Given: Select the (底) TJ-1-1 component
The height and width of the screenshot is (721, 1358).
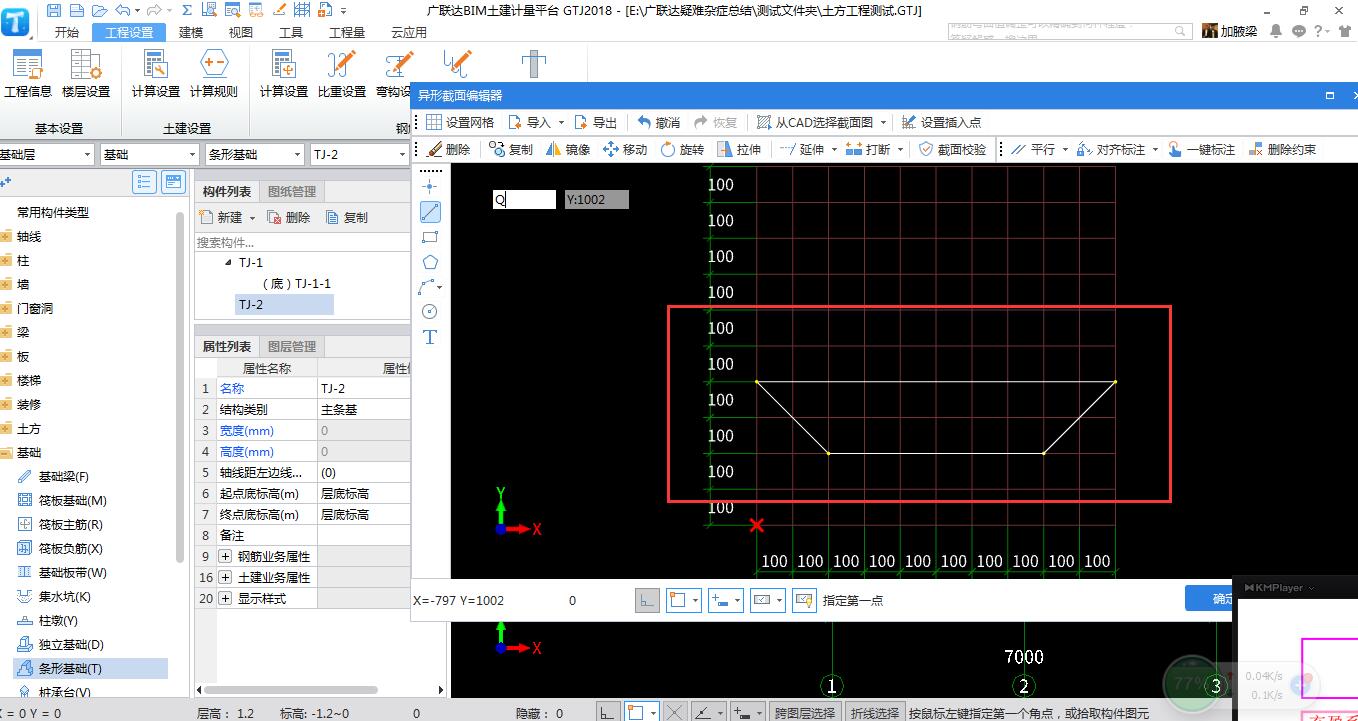Looking at the screenshot, I should point(296,283).
